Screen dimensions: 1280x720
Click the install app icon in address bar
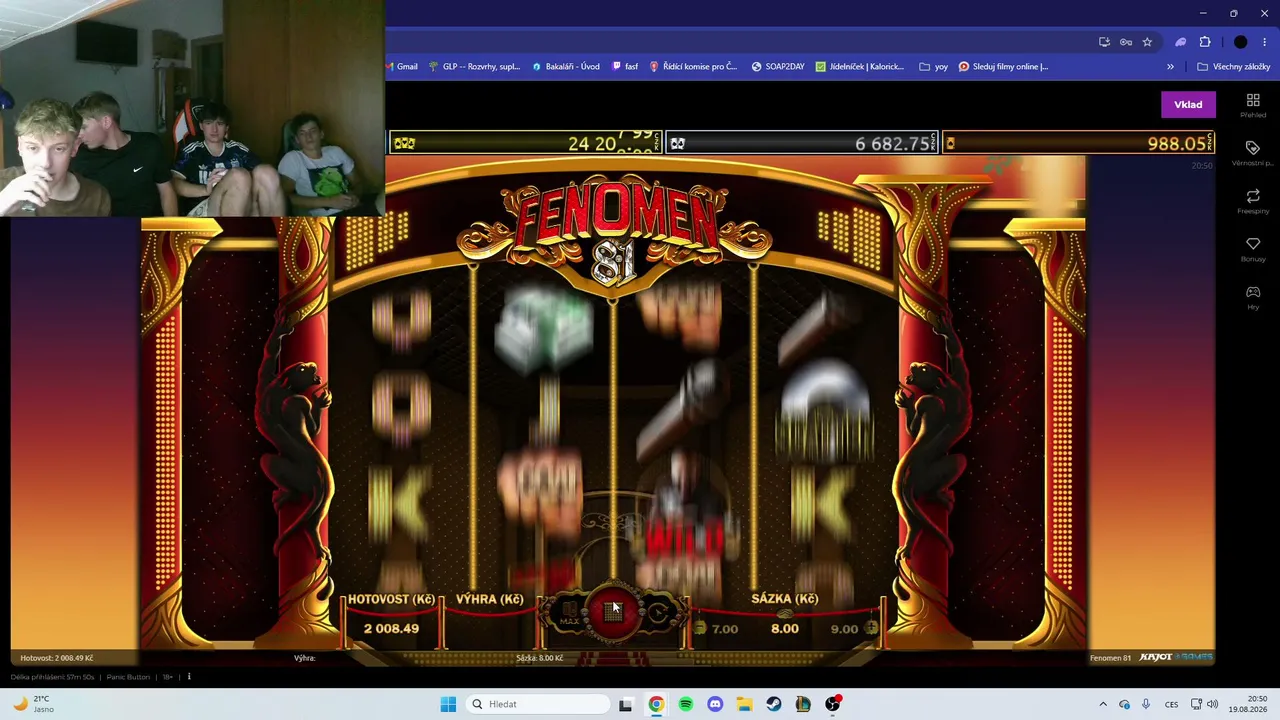(x=1104, y=42)
